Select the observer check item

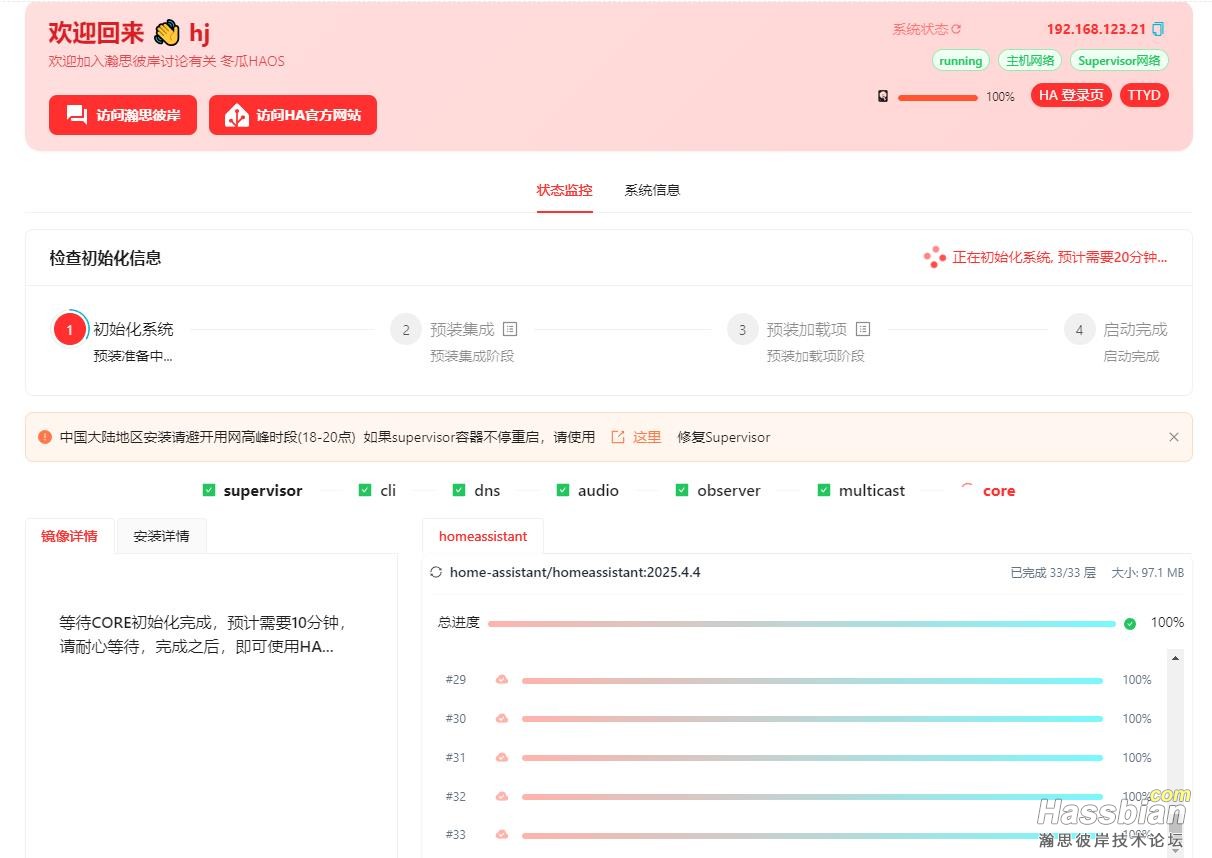[718, 490]
